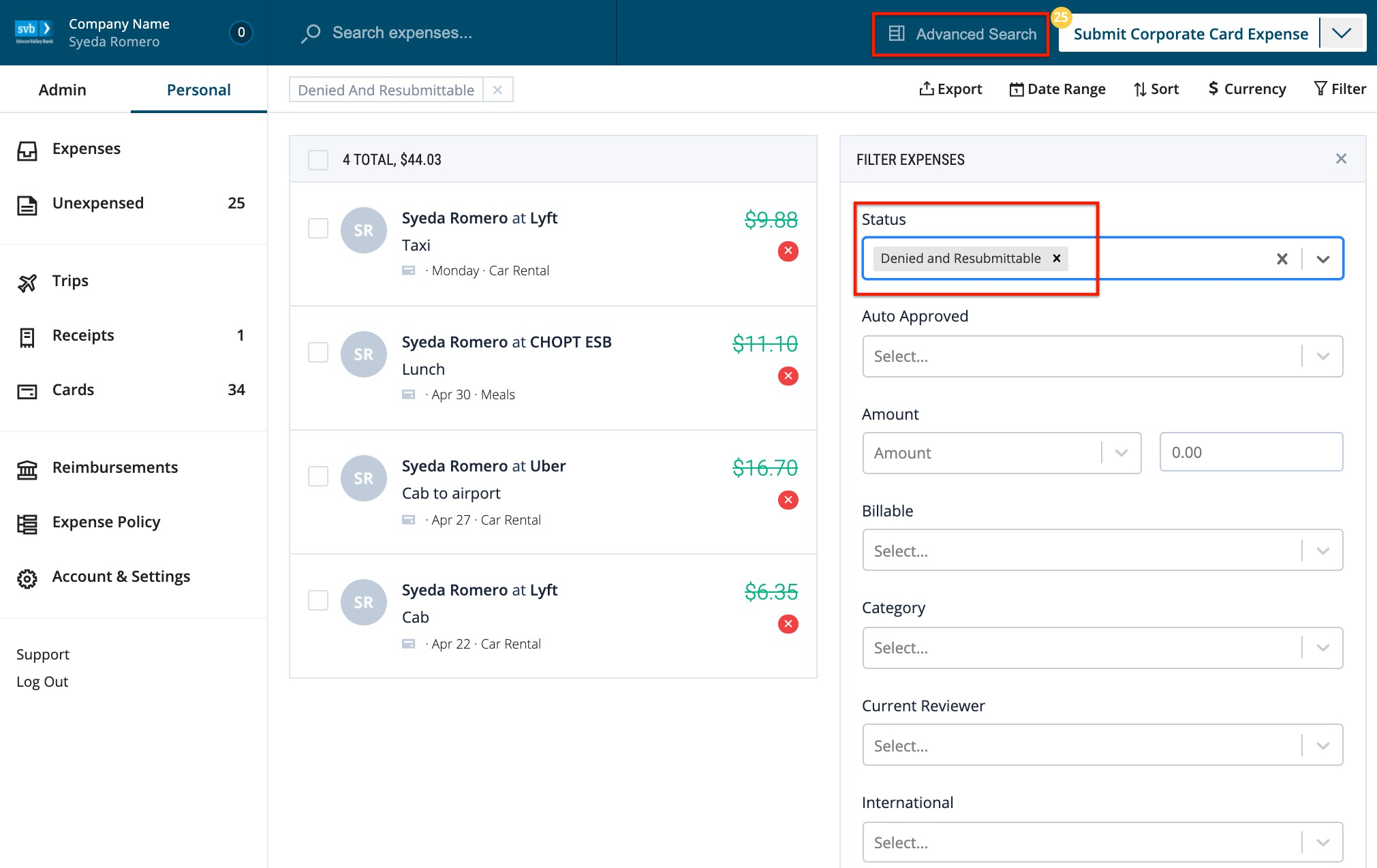Click the Export icon above expense list
This screenshot has width=1377, height=868.
(926, 89)
